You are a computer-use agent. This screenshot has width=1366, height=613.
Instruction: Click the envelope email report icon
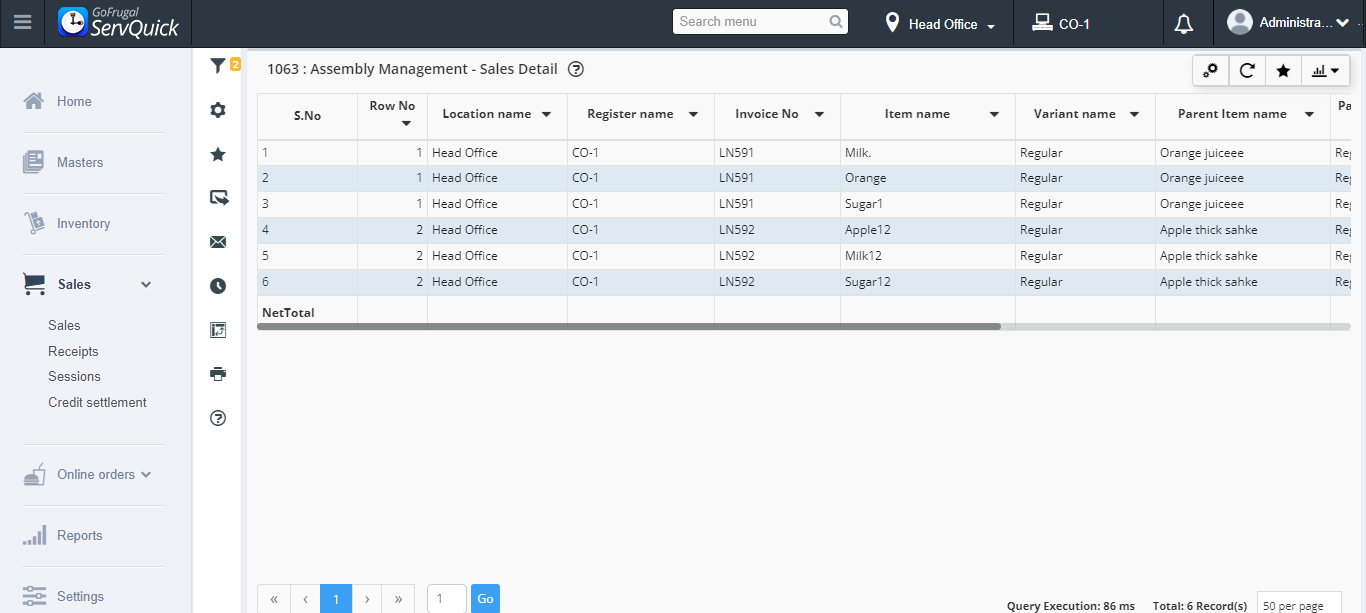point(218,242)
